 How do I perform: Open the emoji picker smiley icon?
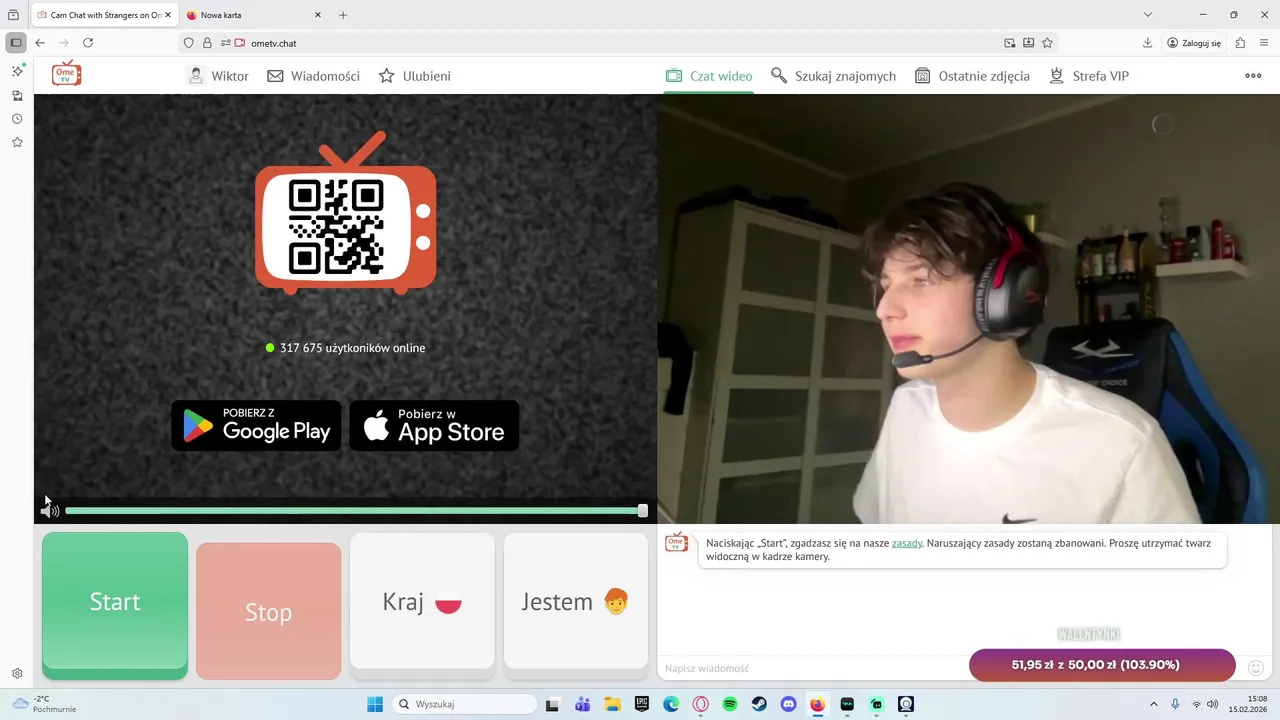(1257, 667)
